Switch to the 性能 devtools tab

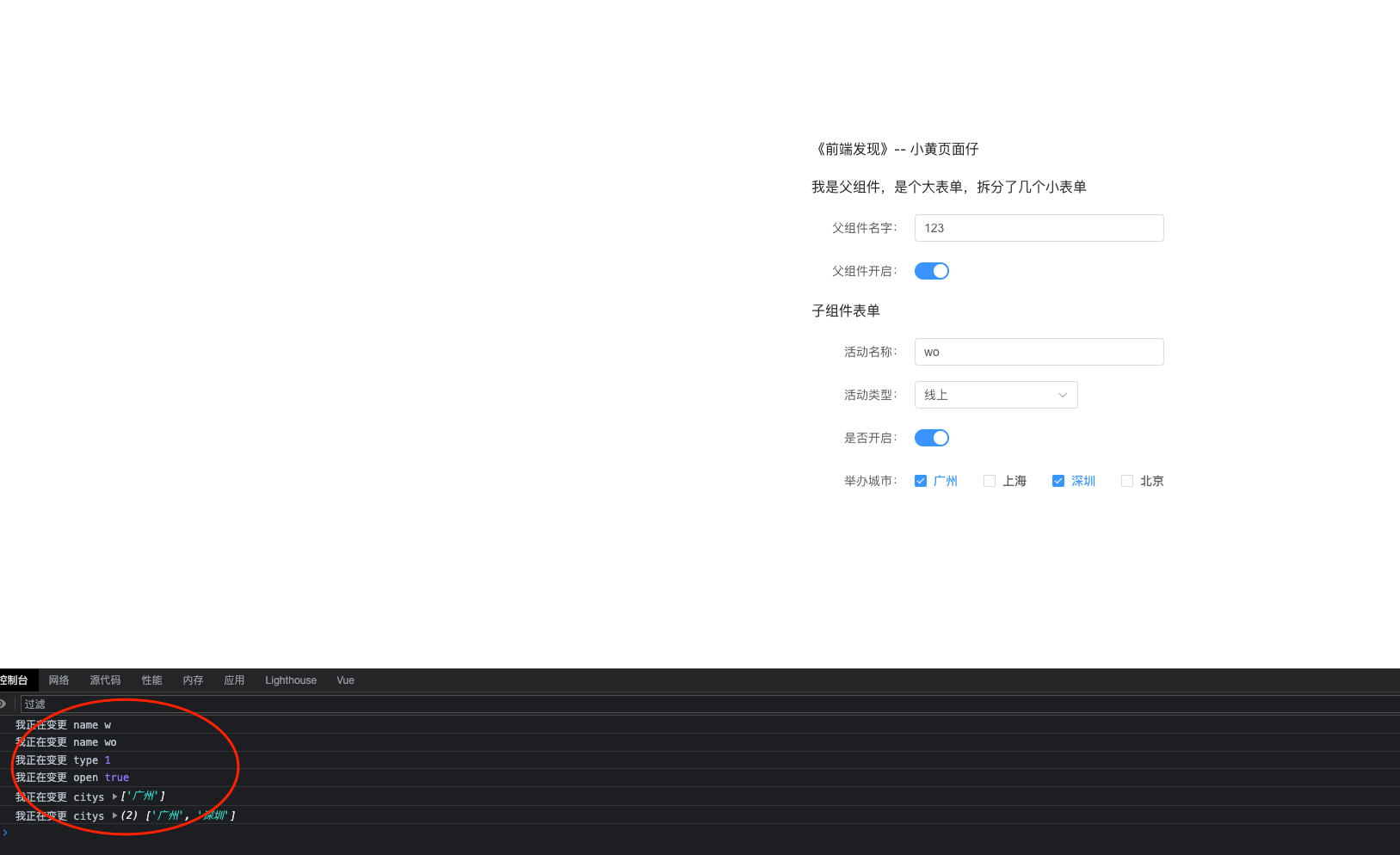click(151, 680)
